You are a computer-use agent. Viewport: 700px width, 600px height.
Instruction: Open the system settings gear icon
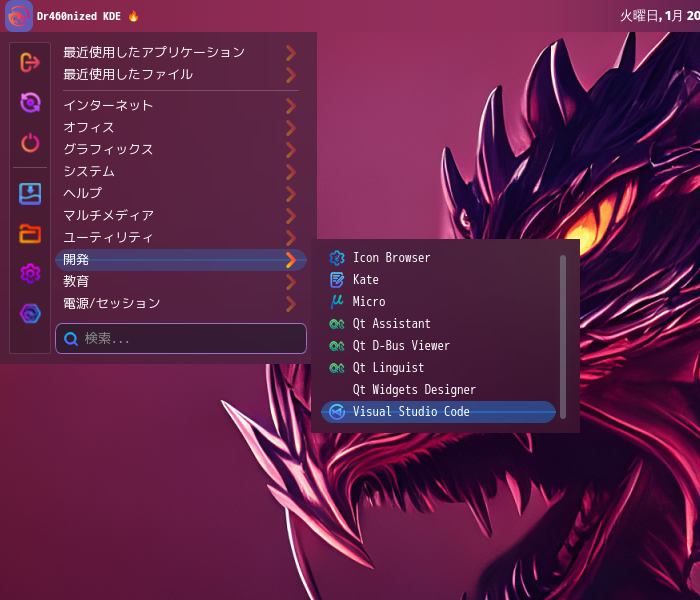(30, 273)
